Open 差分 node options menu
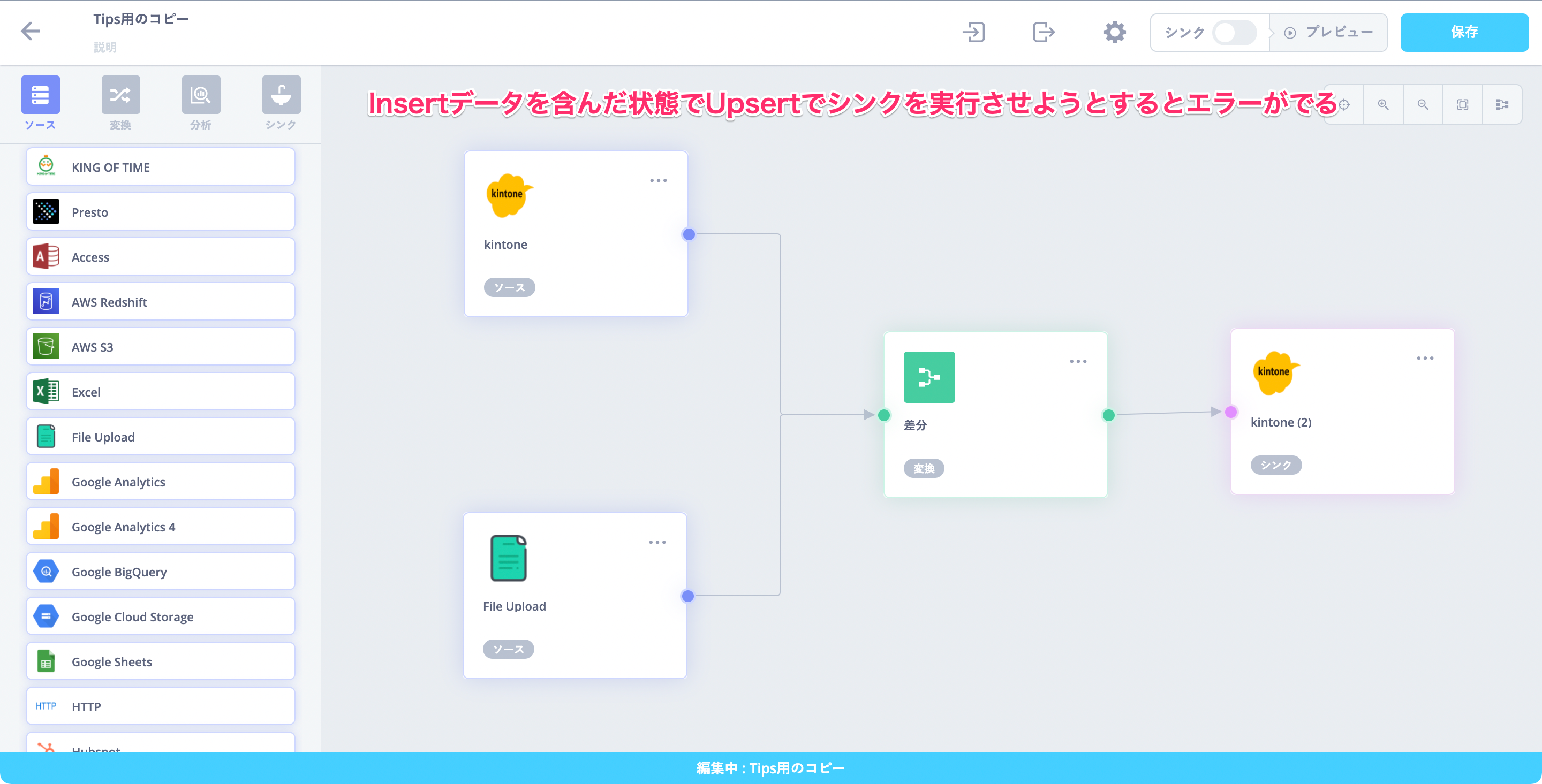Viewport: 1542px width, 784px height. click(x=1077, y=361)
